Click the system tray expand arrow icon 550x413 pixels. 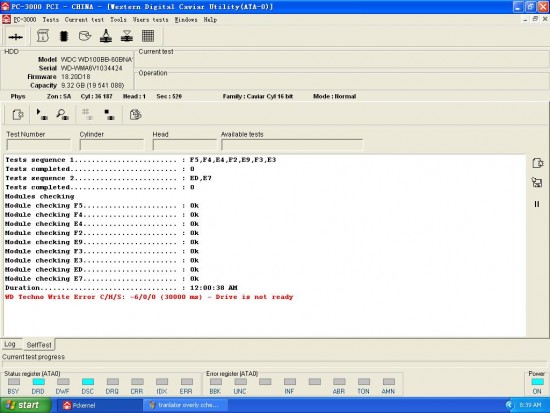pos(509,405)
